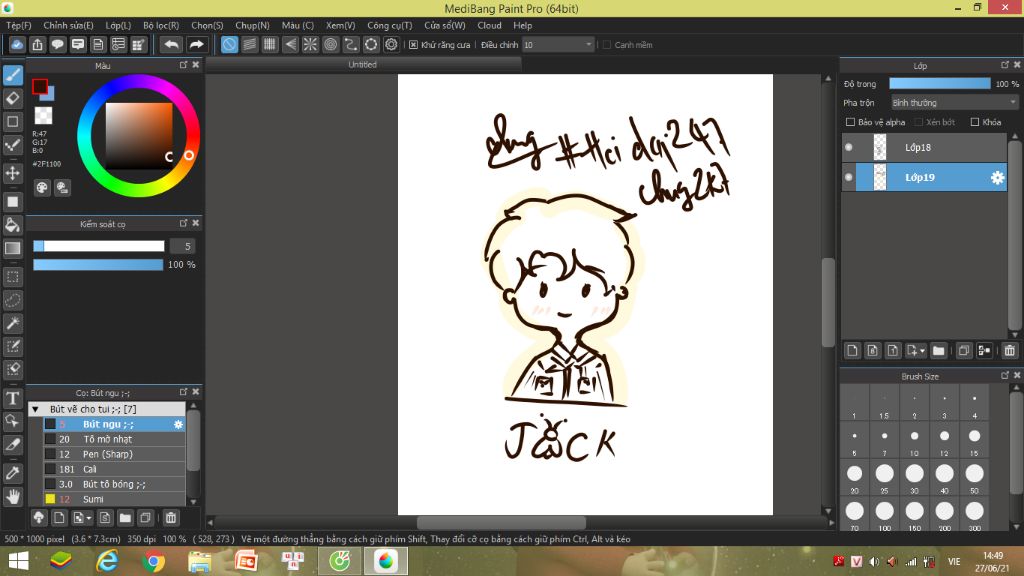Choose the Move tool
This screenshot has width=1024, height=576.
tap(12, 173)
